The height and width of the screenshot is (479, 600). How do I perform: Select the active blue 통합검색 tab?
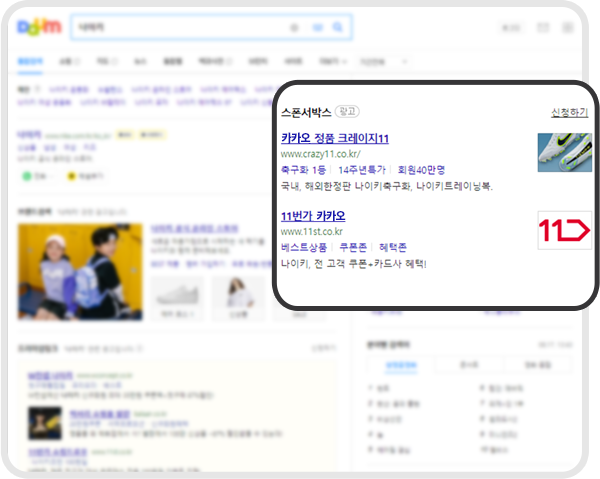pyautogui.click(x=30, y=61)
